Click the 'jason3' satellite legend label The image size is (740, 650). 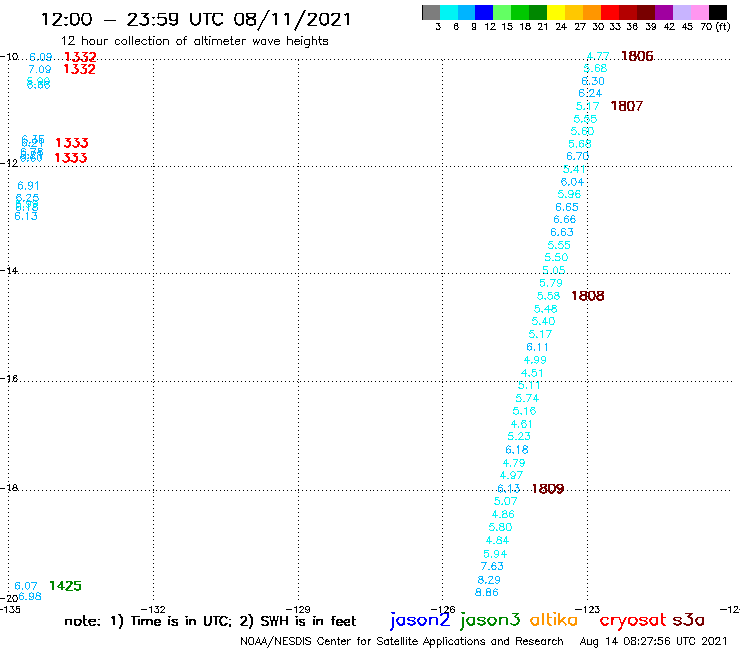(x=490, y=620)
